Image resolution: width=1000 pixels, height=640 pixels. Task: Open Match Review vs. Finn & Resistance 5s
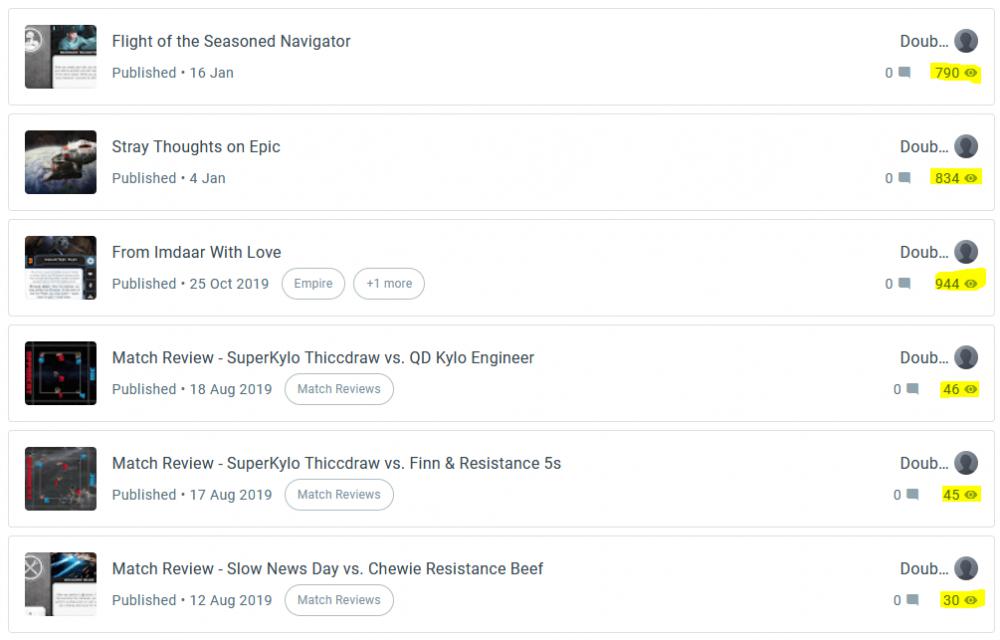click(336, 463)
